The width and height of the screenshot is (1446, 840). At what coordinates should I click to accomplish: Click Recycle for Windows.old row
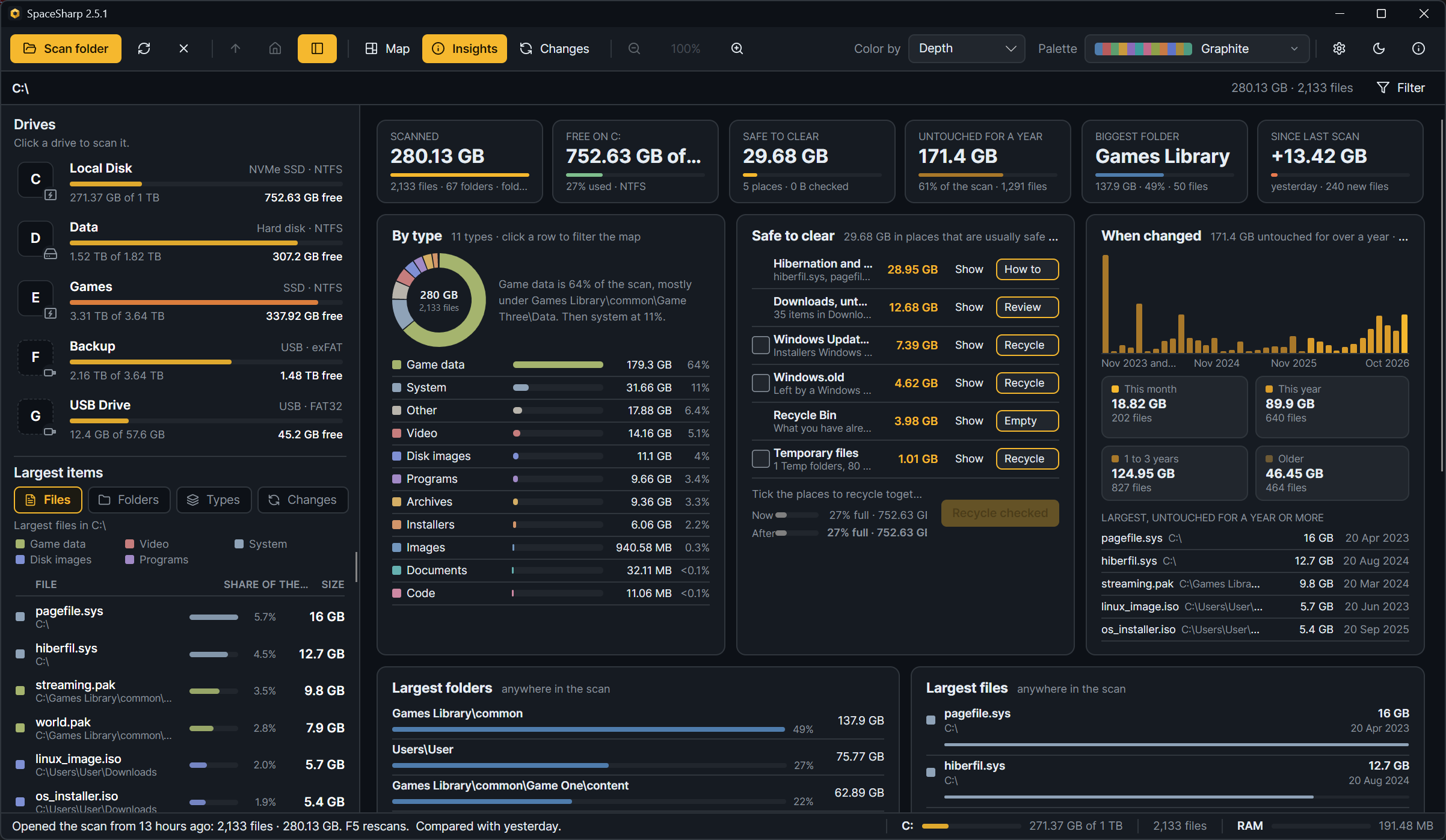click(1027, 383)
